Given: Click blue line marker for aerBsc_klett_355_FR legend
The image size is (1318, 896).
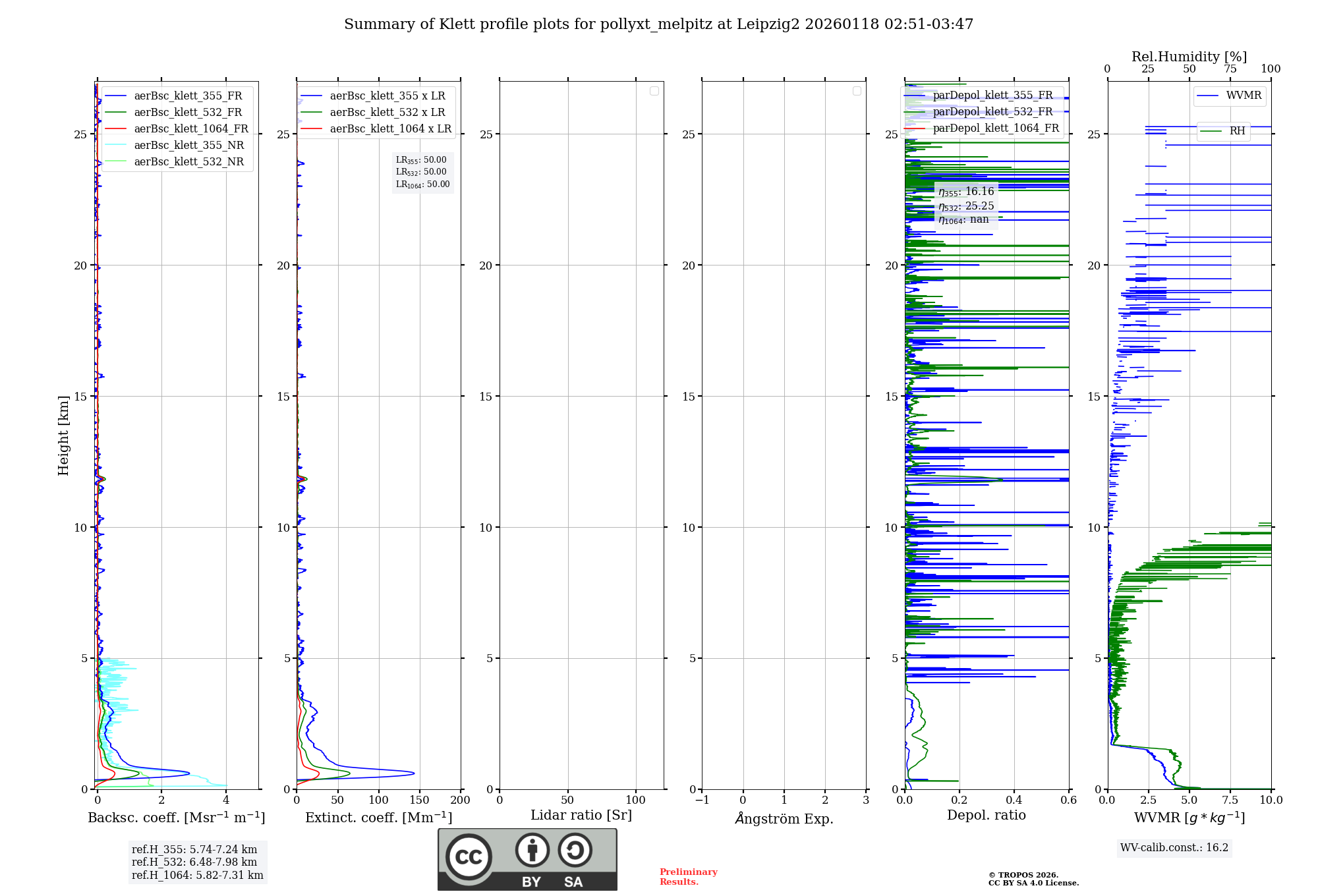Looking at the screenshot, I should click(x=115, y=96).
